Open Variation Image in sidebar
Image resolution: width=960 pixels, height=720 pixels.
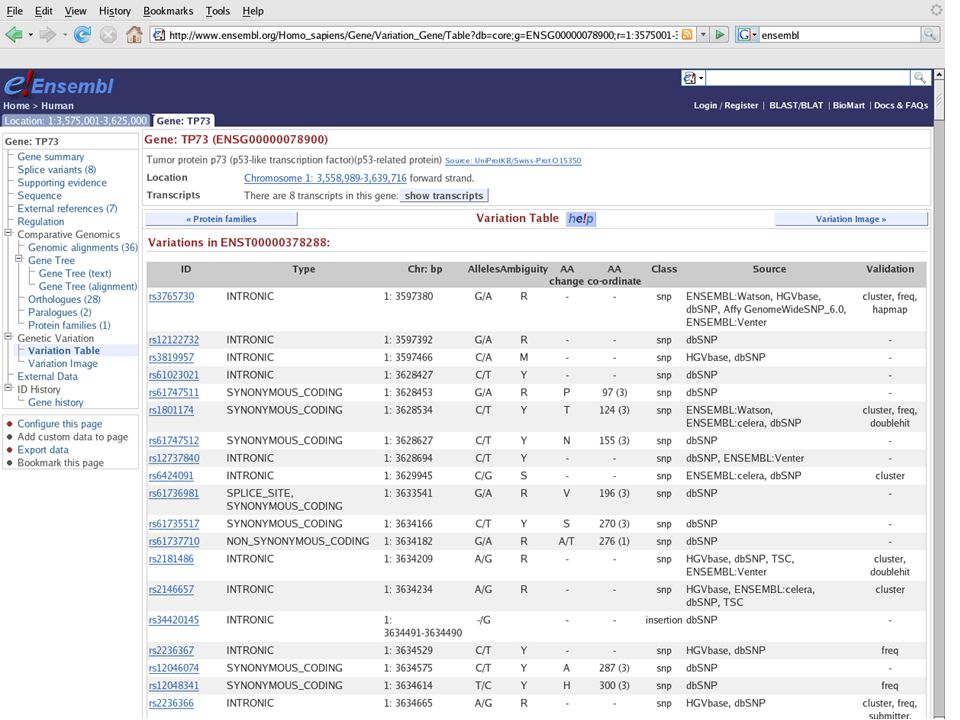[63, 364]
